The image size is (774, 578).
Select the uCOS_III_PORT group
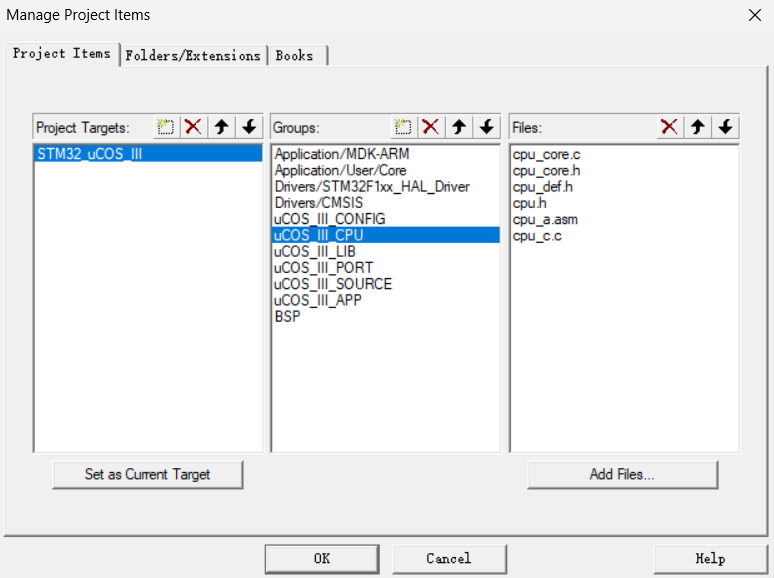(386, 268)
